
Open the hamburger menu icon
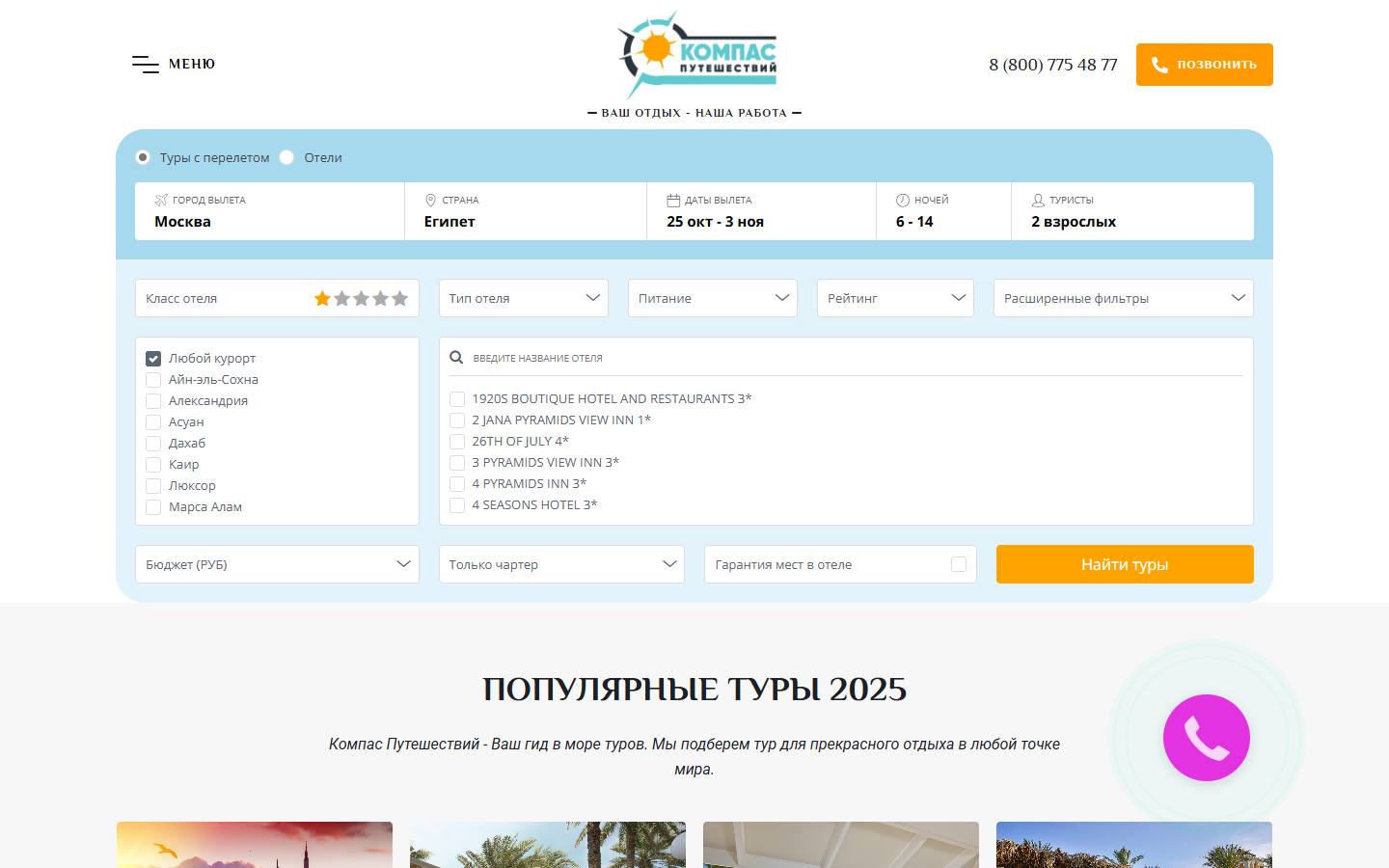tap(146, 65)
